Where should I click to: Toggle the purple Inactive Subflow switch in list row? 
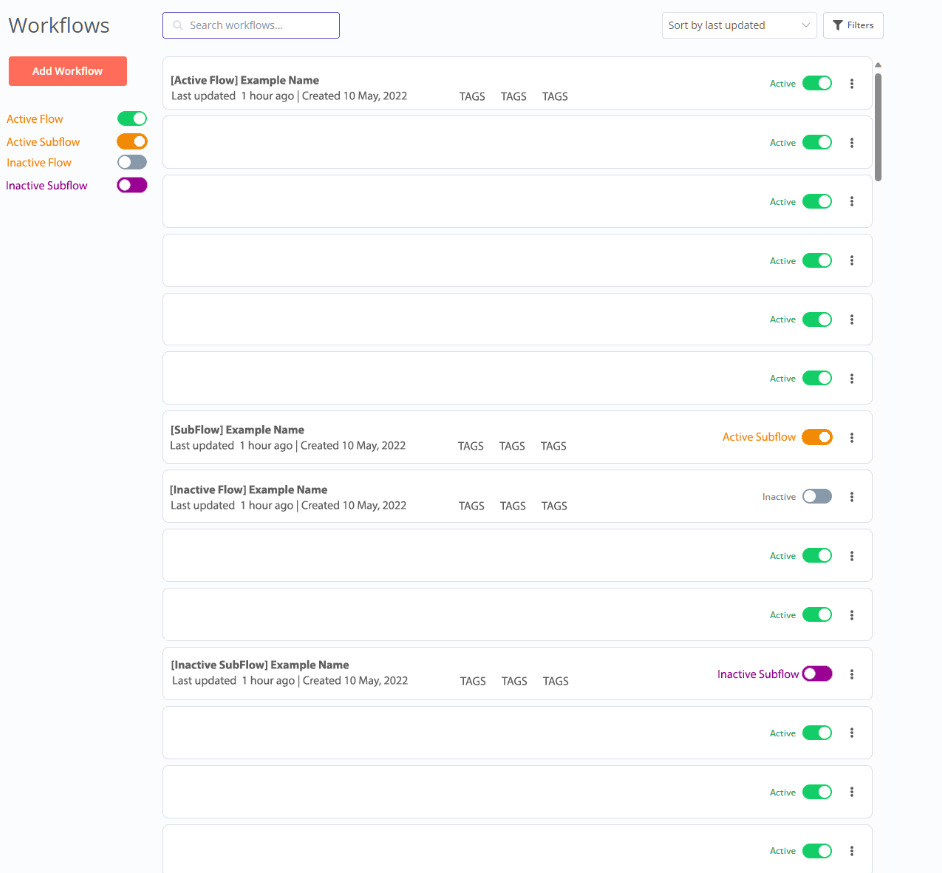817,674
